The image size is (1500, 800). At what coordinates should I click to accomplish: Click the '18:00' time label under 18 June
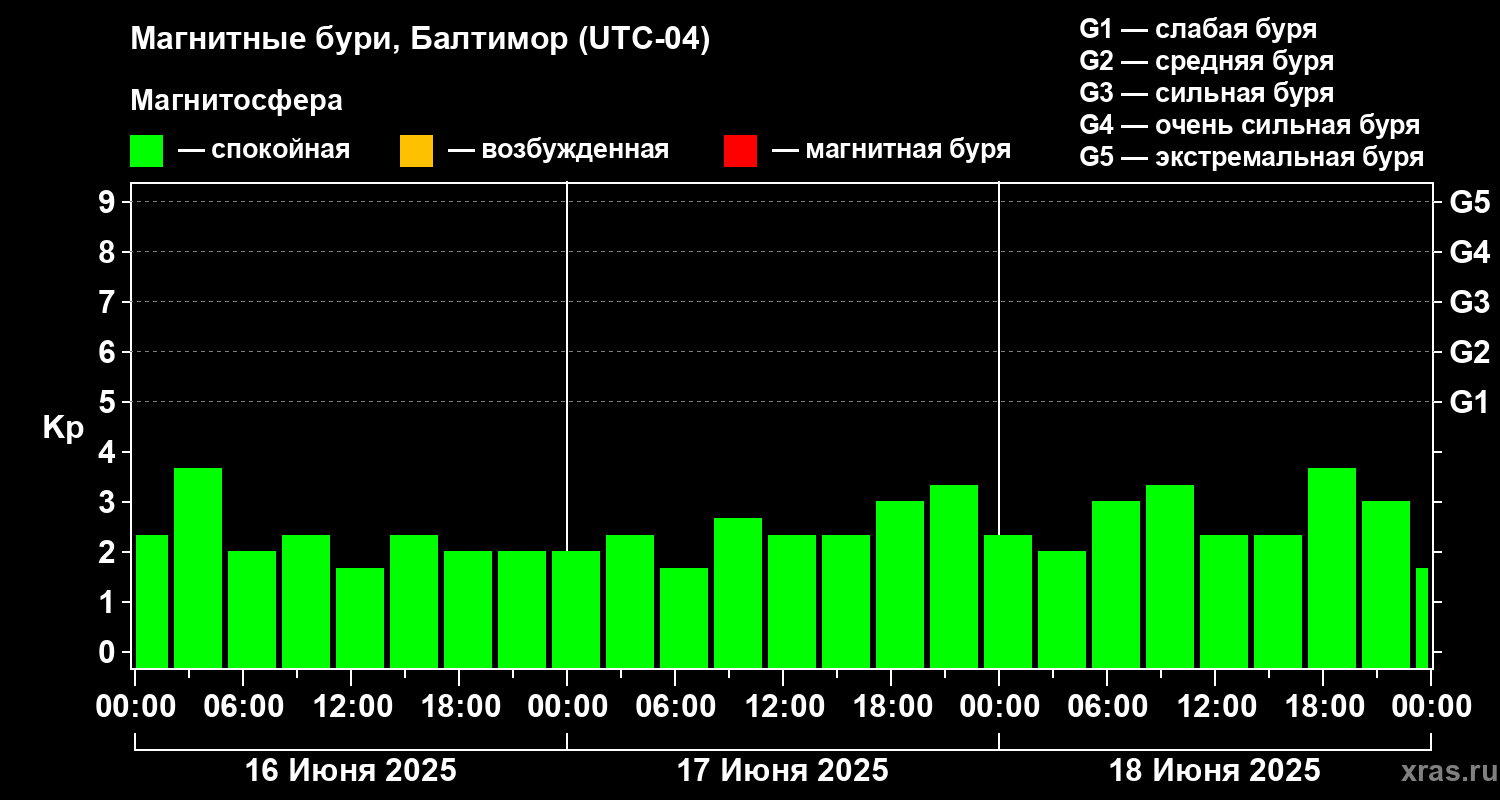1323,707
